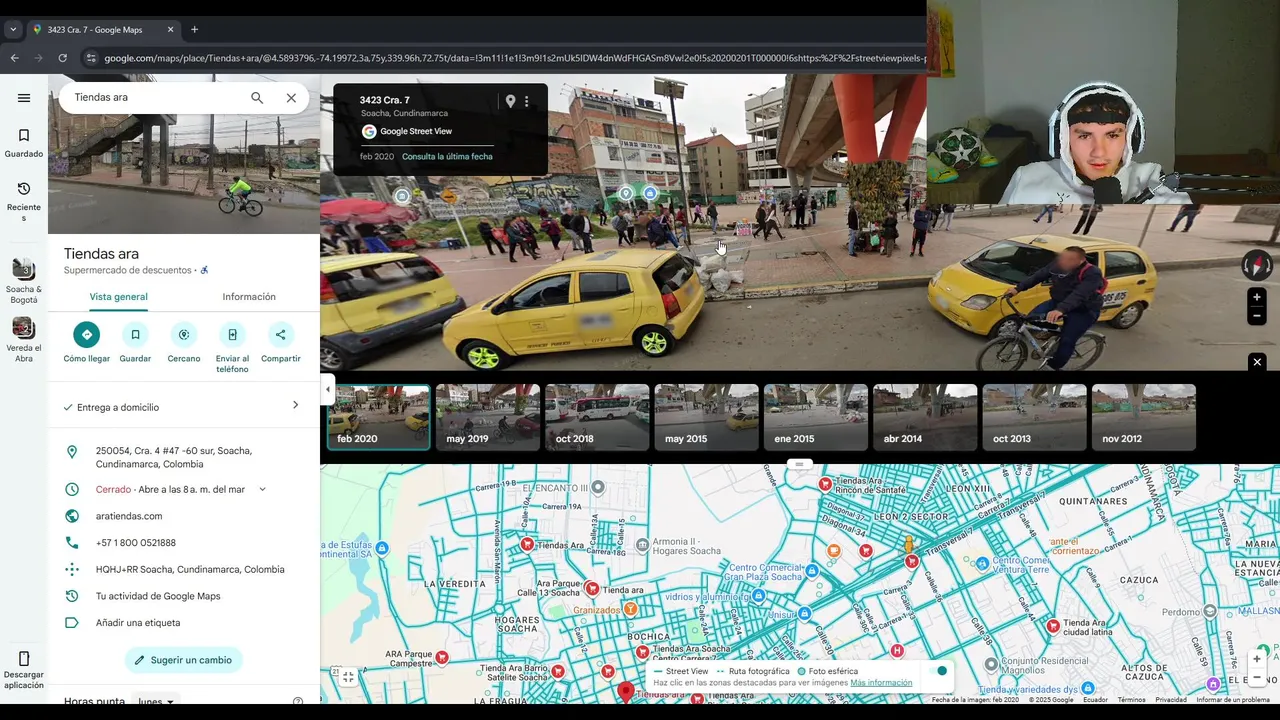Click Enviar al teléfono icon
Image resolution: width=1280 pixels, height=720 pixels.
click(232, 334)
